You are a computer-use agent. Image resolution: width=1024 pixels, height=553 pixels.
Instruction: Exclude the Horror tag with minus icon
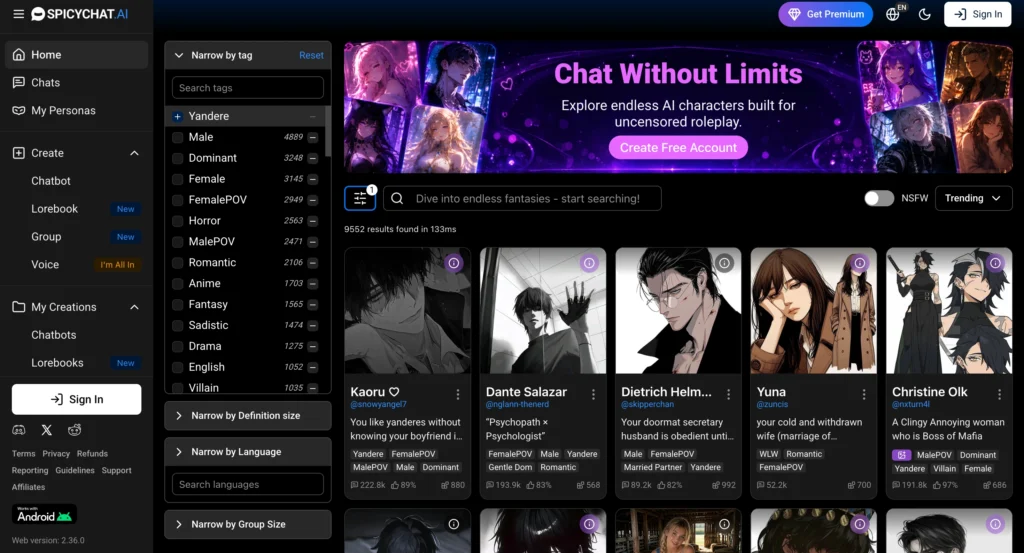click(x=313, y=221)
